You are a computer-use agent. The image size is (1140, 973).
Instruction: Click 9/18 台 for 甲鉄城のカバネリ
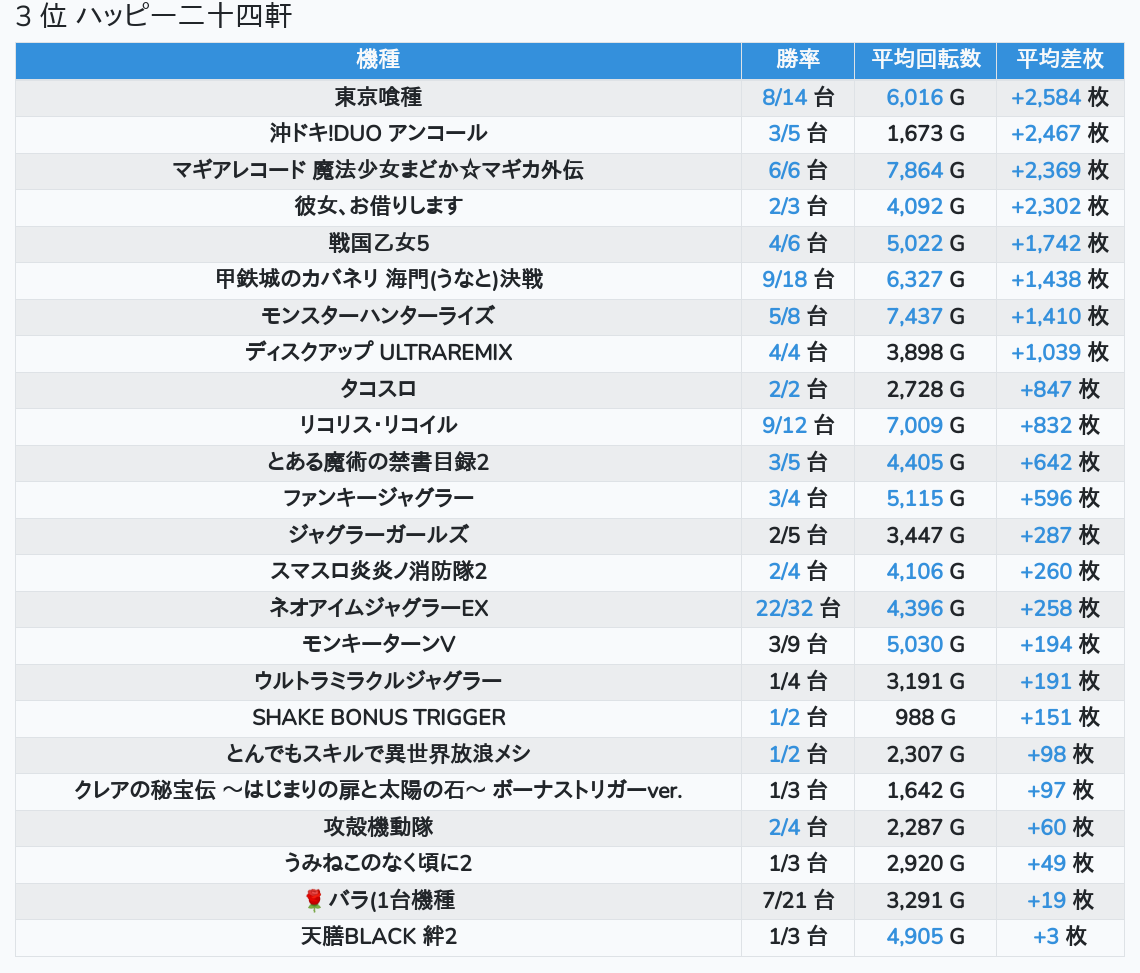(798, 279)
